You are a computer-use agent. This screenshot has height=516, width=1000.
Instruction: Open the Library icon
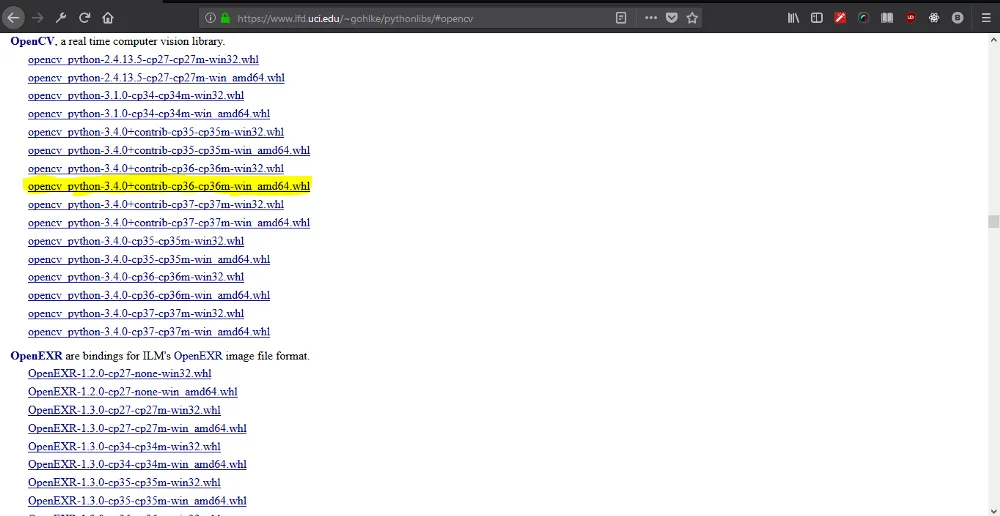[x=793, y=18]
